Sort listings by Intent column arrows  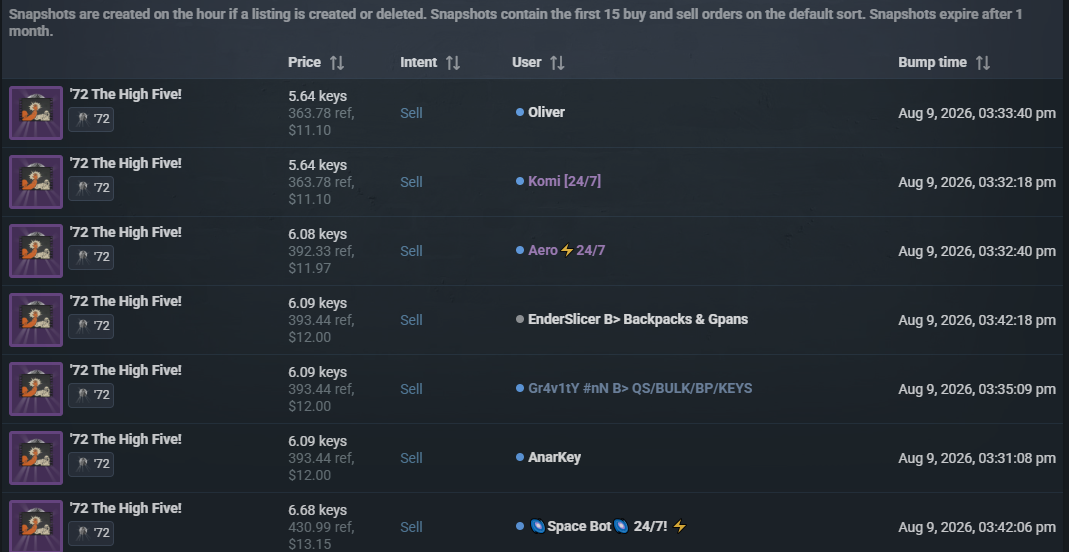point(453,63)
